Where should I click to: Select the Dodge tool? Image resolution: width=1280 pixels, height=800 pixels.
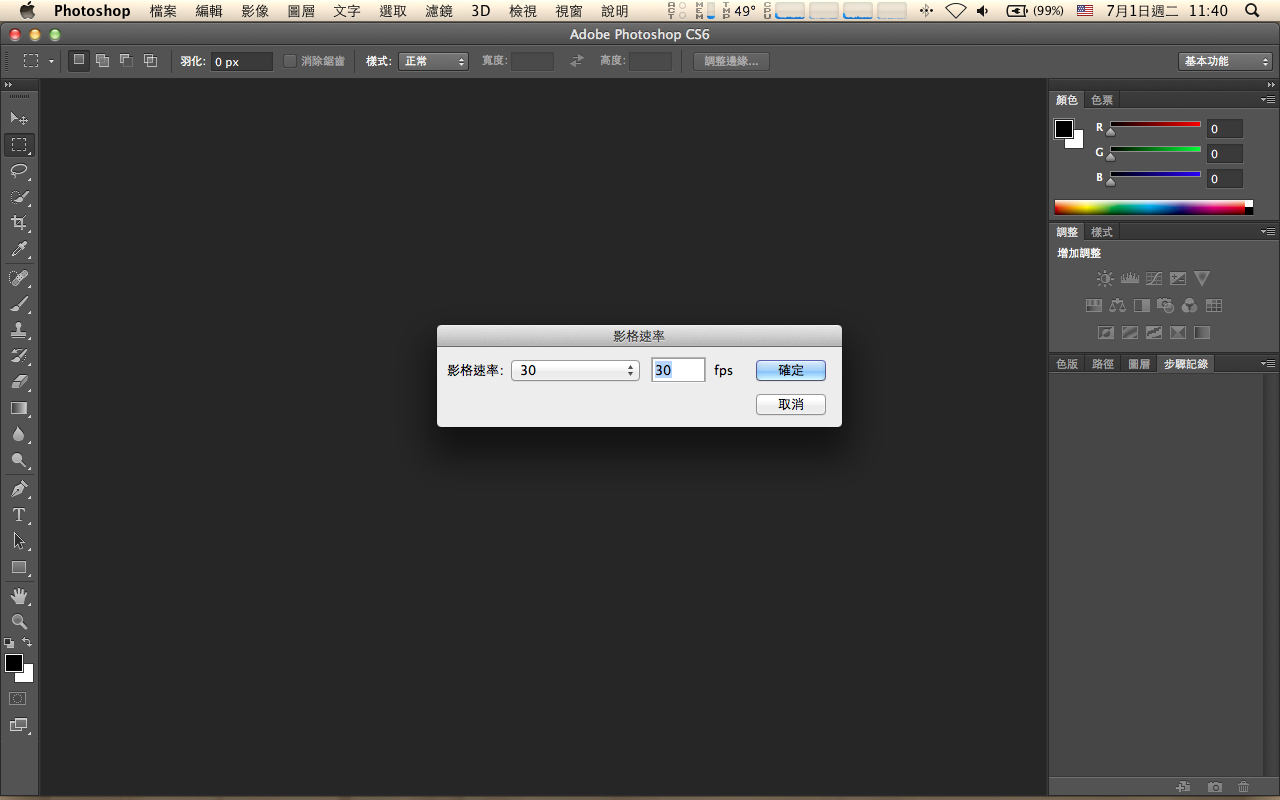[19, 460]
